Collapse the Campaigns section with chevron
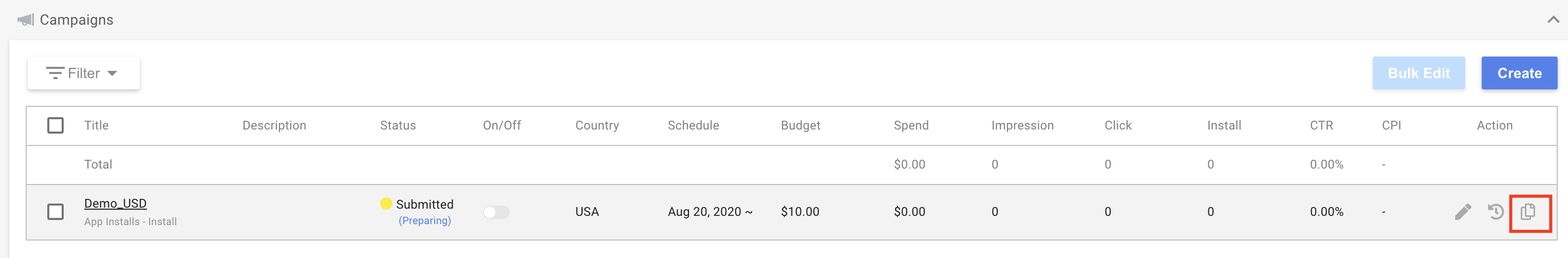The height and width of the screenshot is (258, 1568). (x=1554, y=20)
